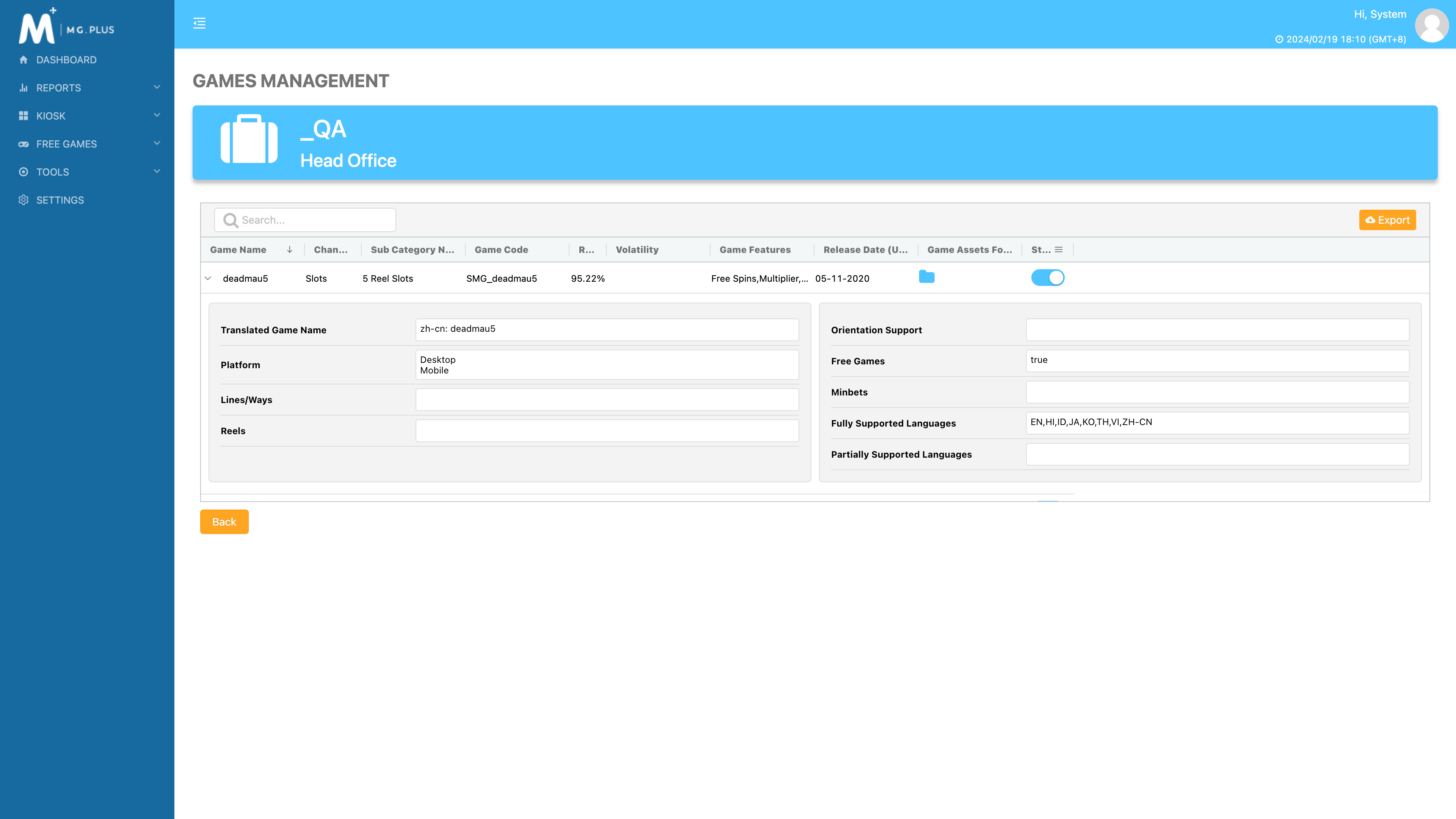Open the deadmau5 game assets folder icon
The image size is (1456, 819).
click(926, 277)
